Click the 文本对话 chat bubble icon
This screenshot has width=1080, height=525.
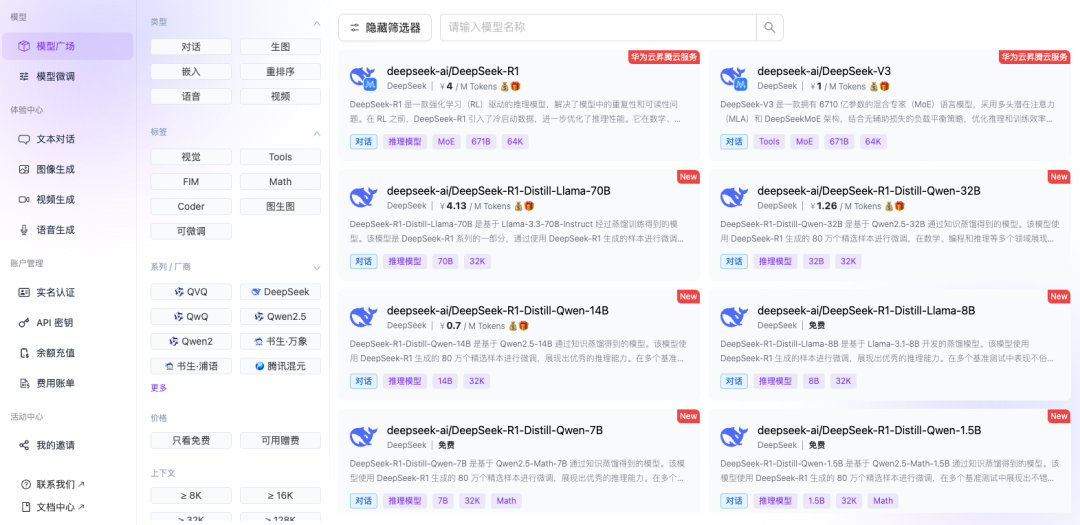point(24,139)
